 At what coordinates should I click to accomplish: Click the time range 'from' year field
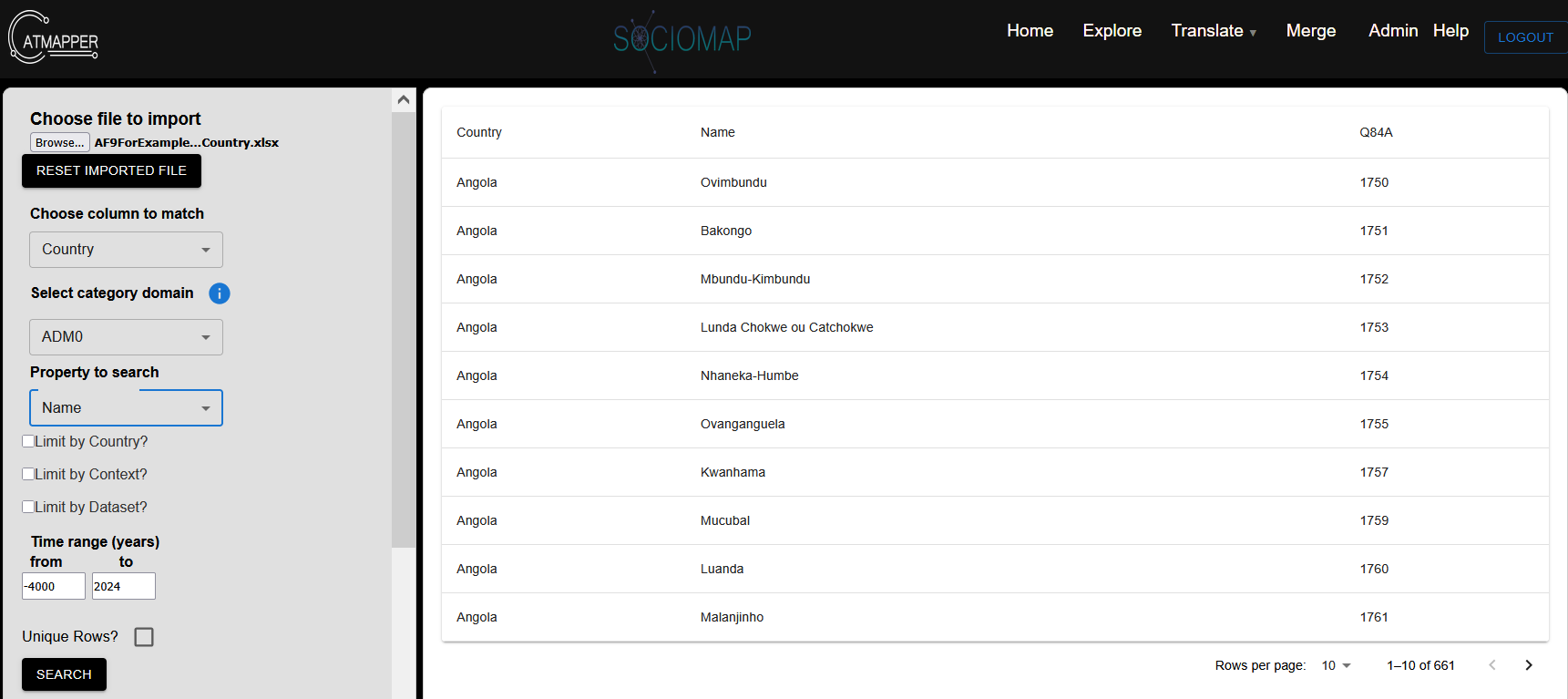coord(53,586)
